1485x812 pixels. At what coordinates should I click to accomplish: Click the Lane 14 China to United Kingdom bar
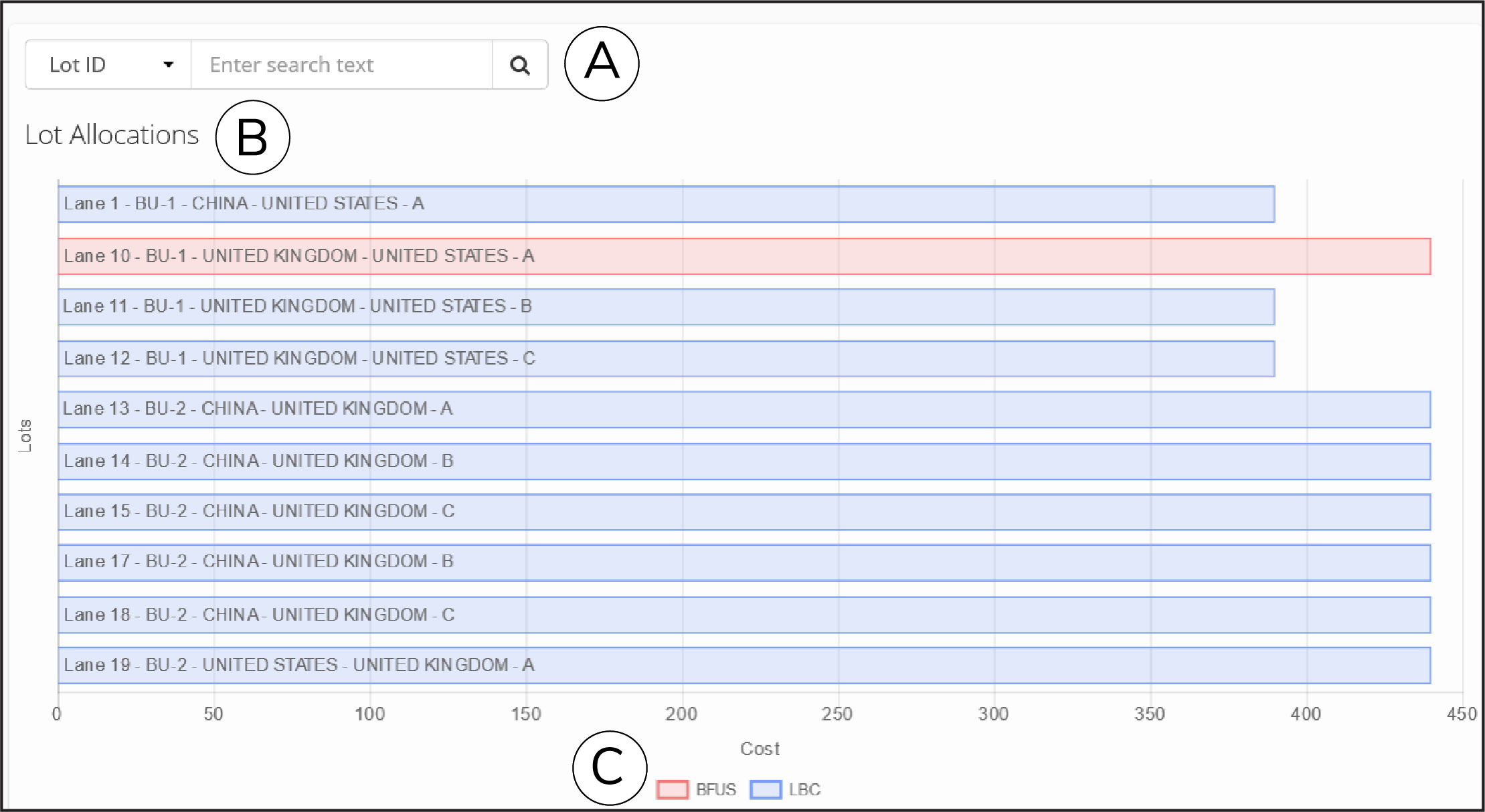coord(744,462)
